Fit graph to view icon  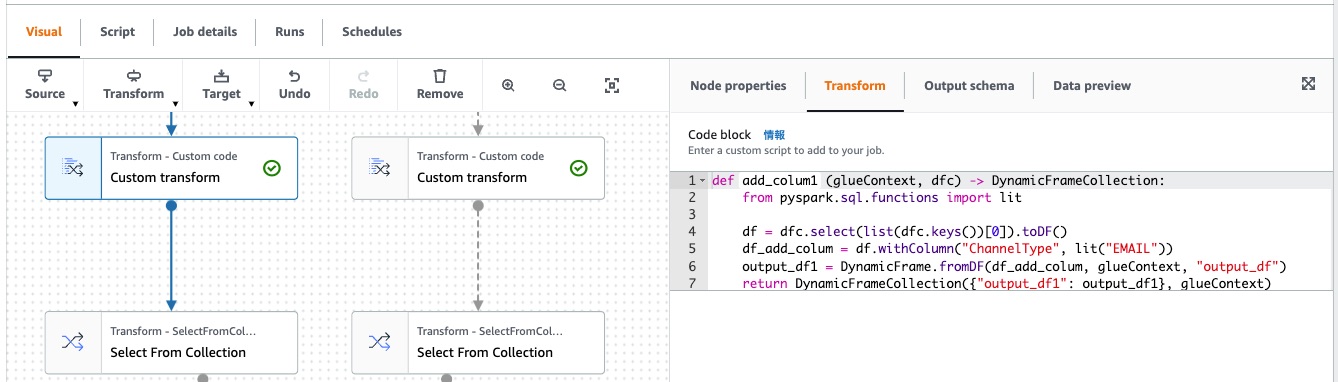612,86
